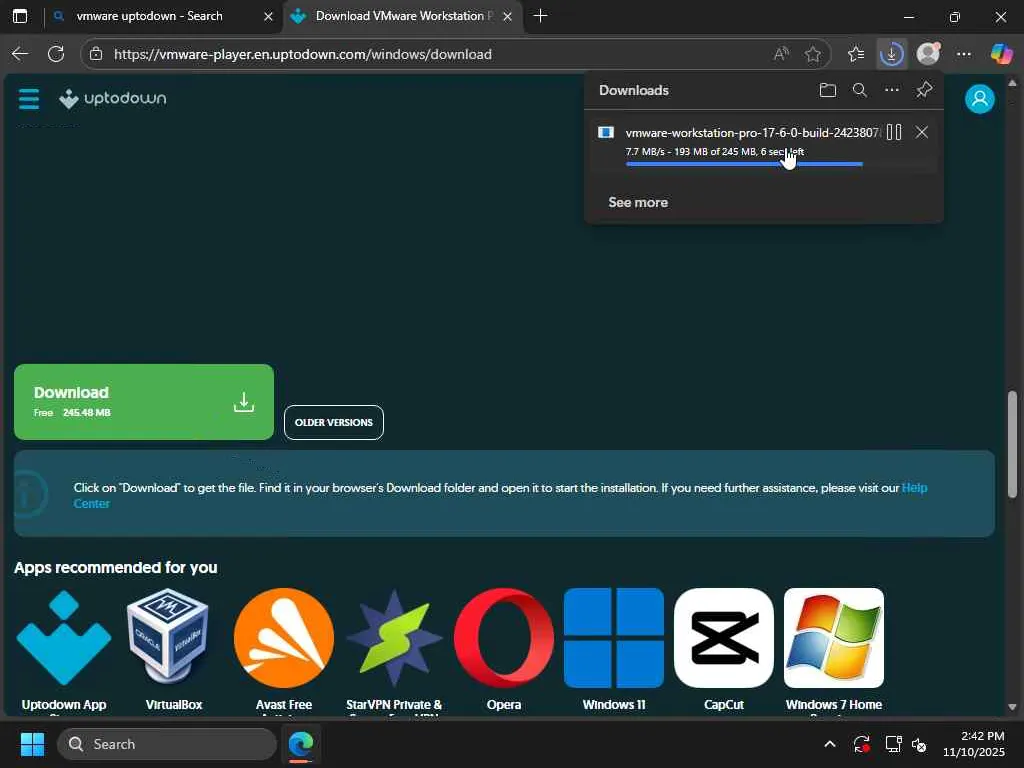The width and height of the screenshot is (1024, 768).
Task: View site information lock icon
Action: tap(96, 54)
